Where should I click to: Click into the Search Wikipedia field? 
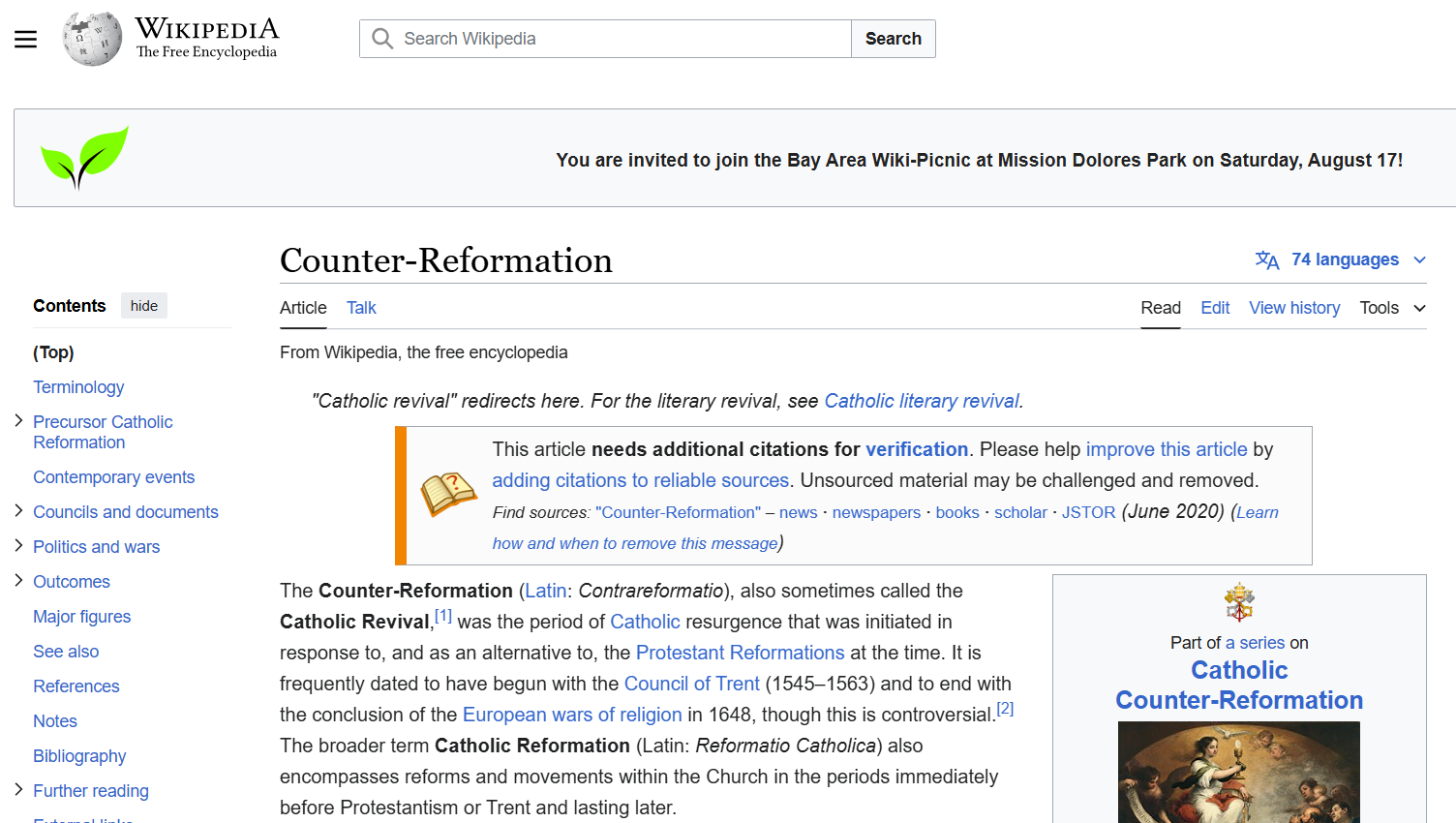tap(606, 39)
